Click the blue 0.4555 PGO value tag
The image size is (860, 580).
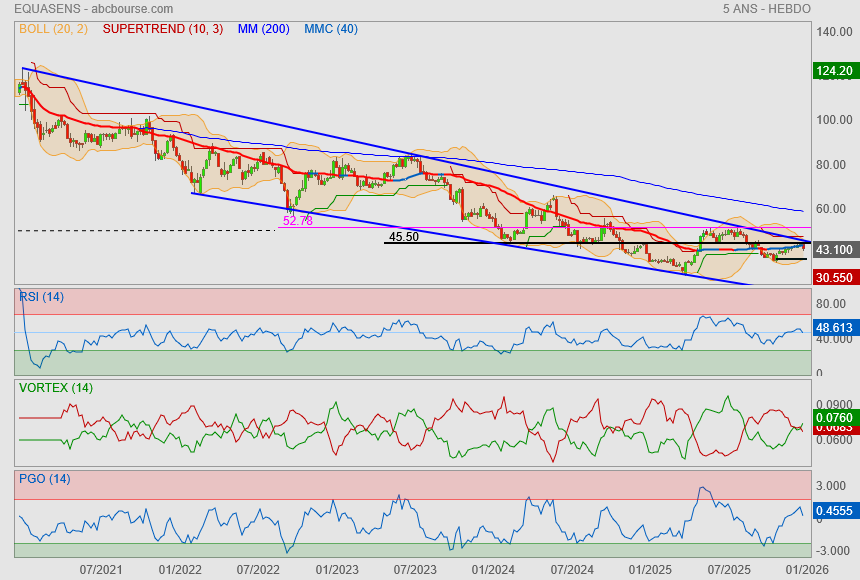pyautogui.click(x=833, y=509)
